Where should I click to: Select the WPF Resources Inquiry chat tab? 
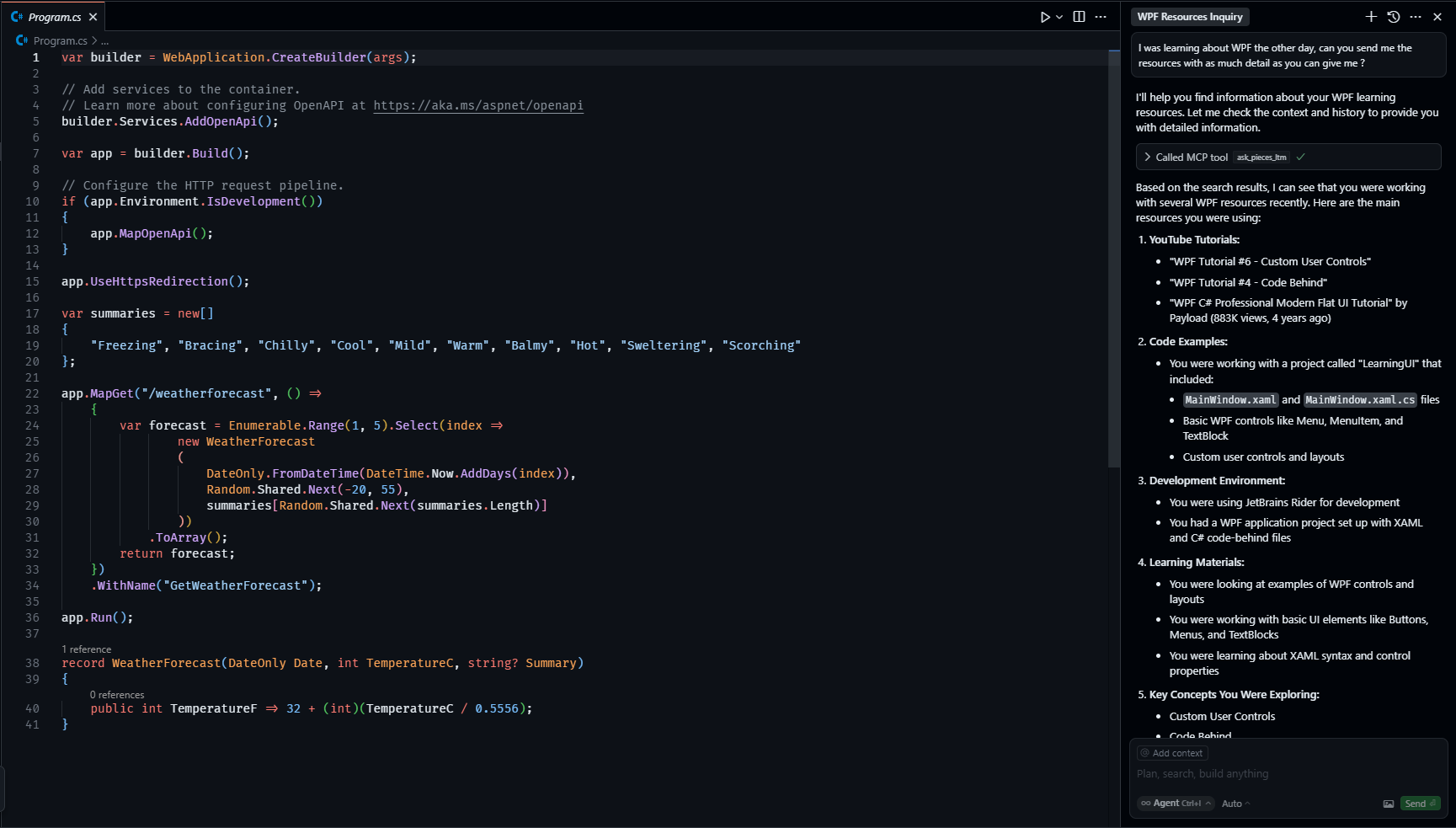click(1190, 17)
